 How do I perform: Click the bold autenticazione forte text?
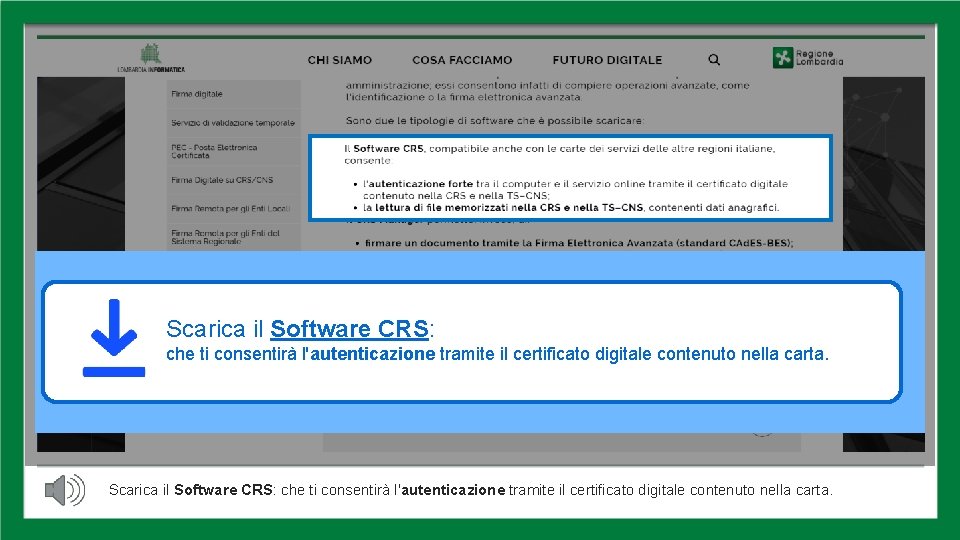coord(419,184)
